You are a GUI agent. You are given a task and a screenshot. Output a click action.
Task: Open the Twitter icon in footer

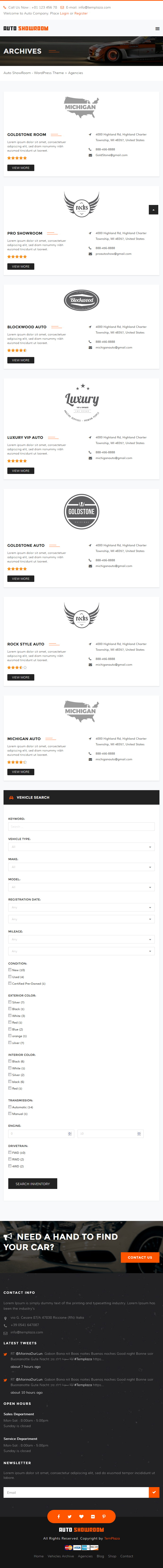point(70,1516)
